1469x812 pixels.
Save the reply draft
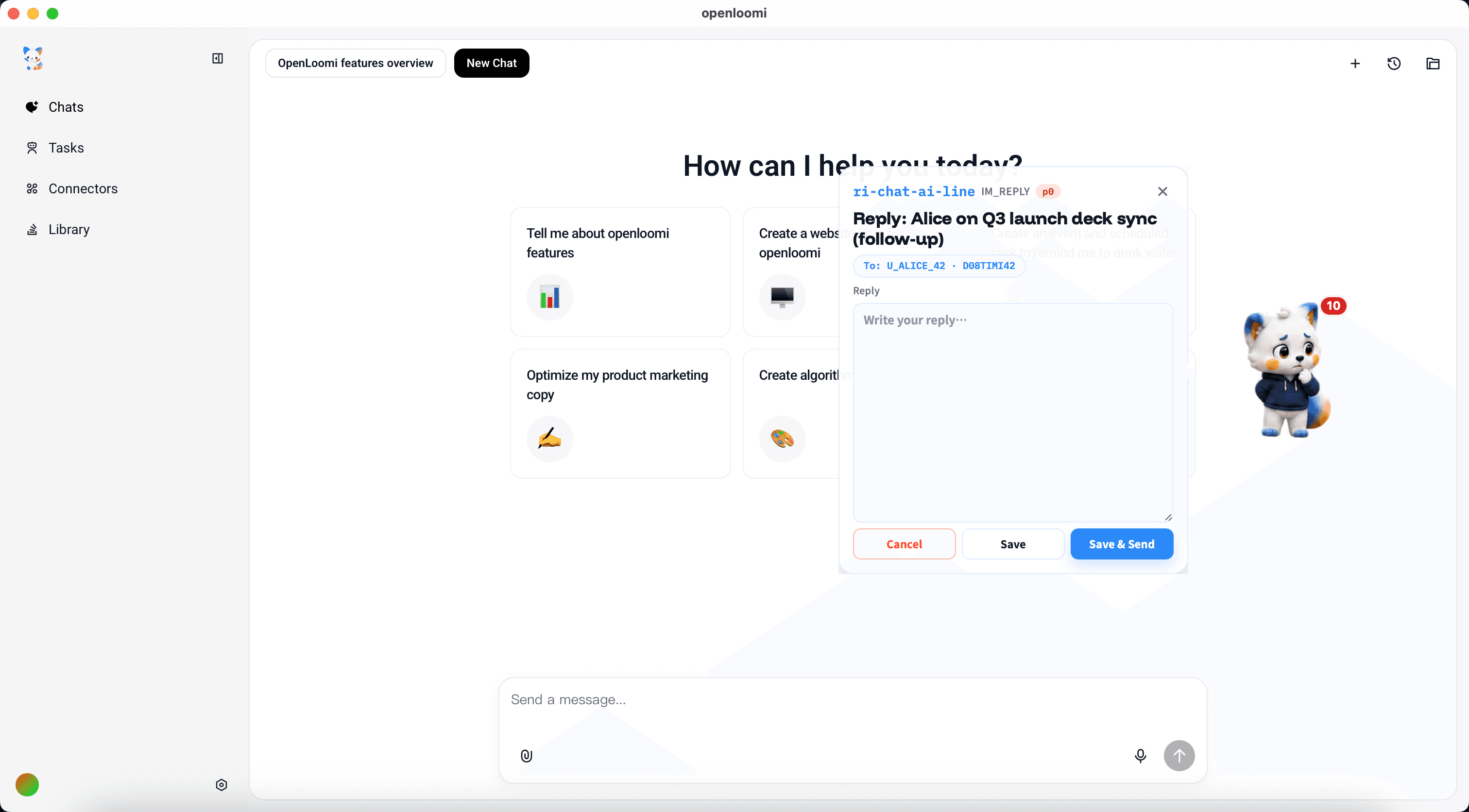pyautogui.click(x=1013, y=544)
